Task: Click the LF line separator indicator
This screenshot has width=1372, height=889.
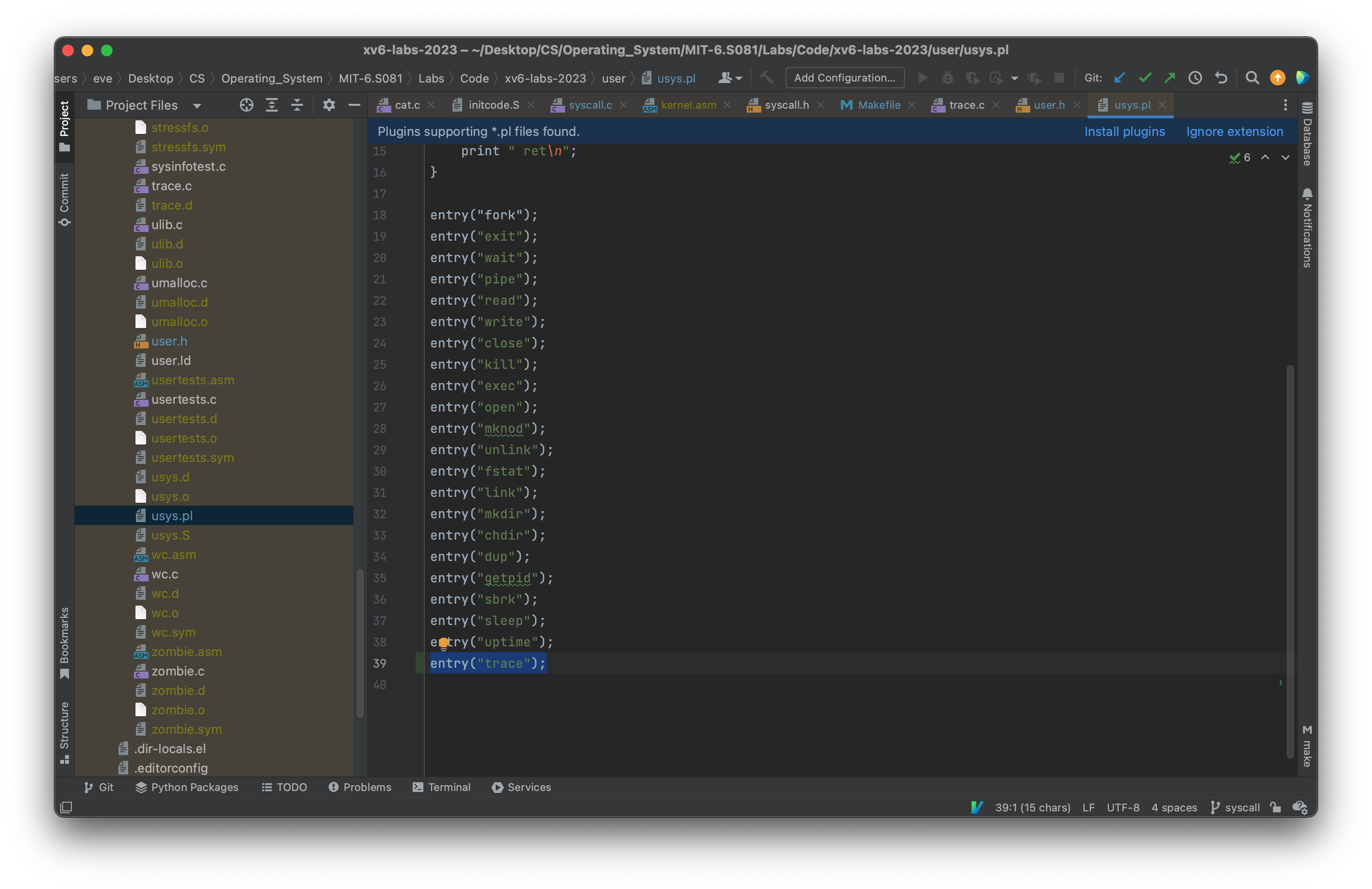Action: 1088,807
